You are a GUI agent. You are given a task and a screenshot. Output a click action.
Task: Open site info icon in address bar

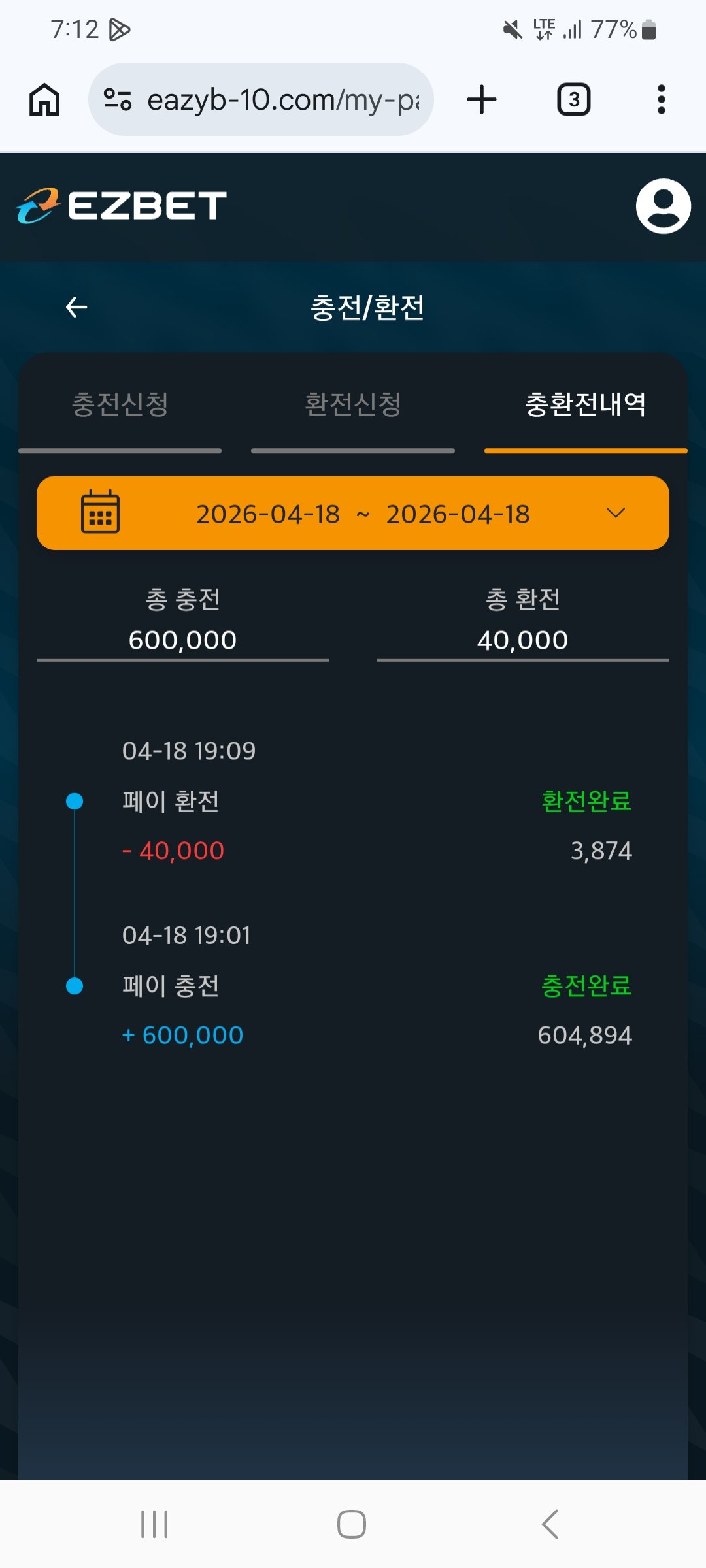tap(118, 100)
